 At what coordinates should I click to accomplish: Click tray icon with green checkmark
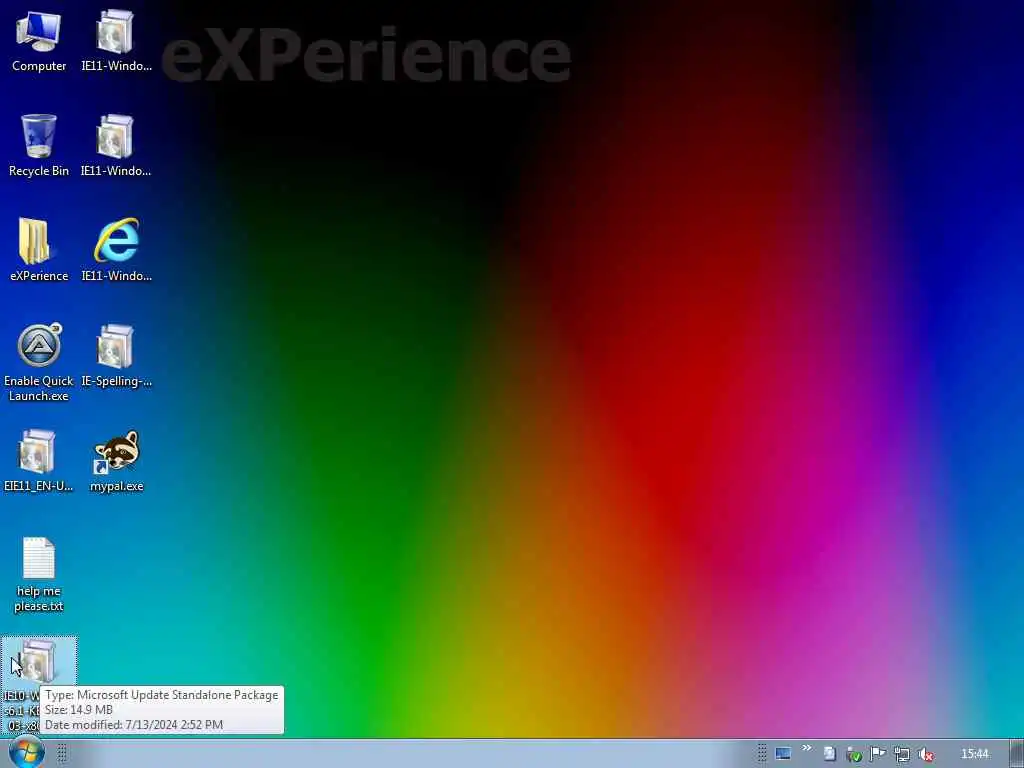[x=854, y=754]
